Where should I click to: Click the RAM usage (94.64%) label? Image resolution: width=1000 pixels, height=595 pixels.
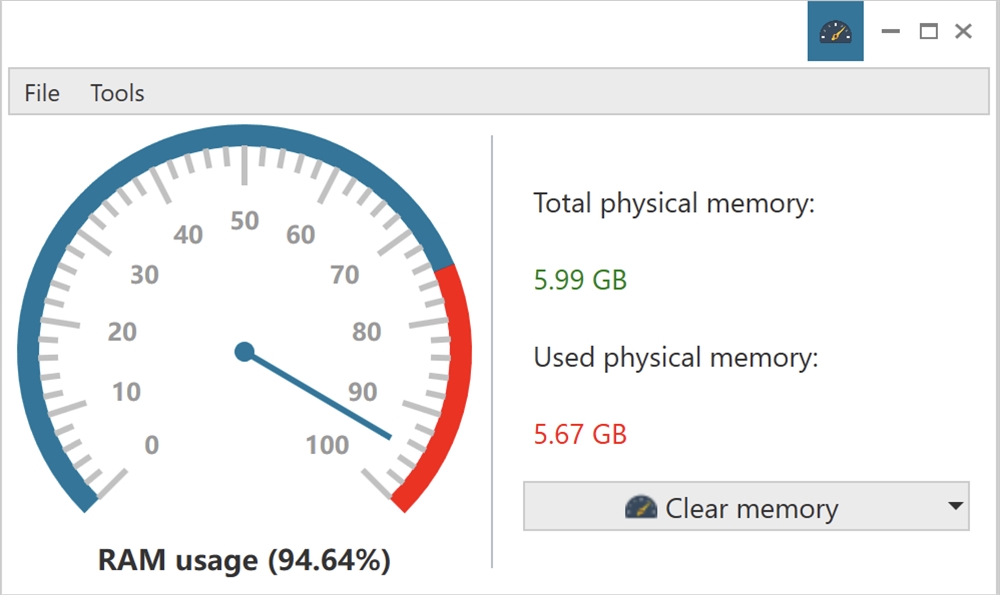pos(245,561)
